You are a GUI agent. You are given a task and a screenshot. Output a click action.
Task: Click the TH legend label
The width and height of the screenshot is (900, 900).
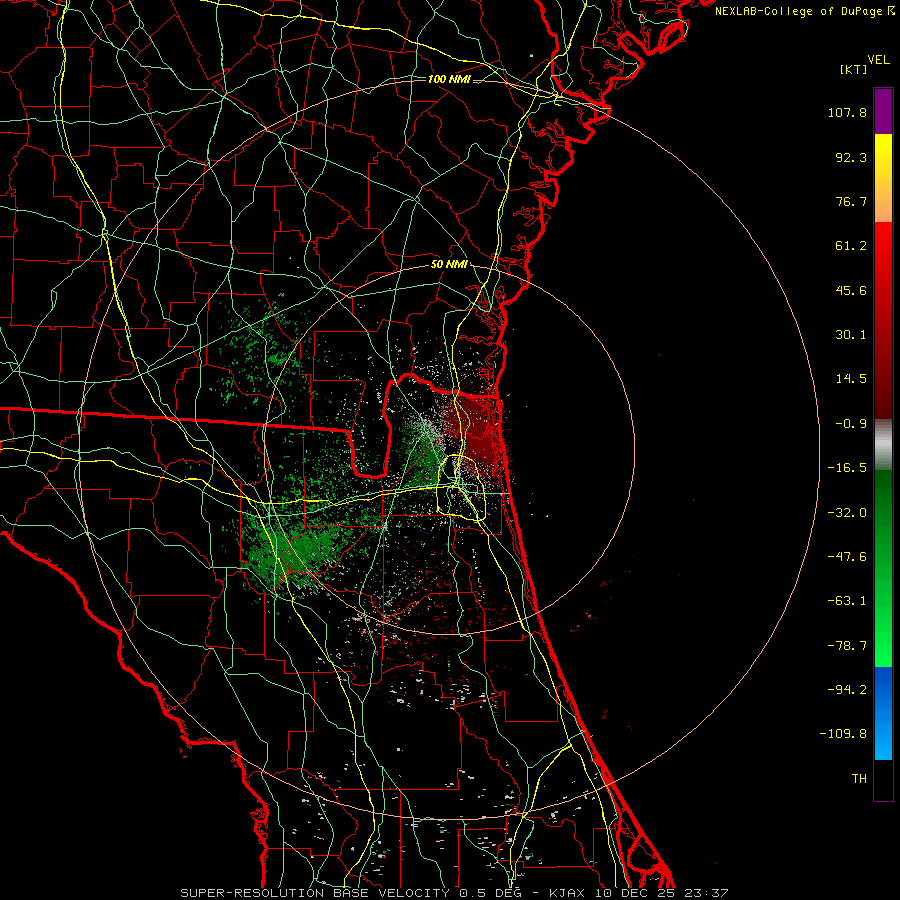[859, 779]
